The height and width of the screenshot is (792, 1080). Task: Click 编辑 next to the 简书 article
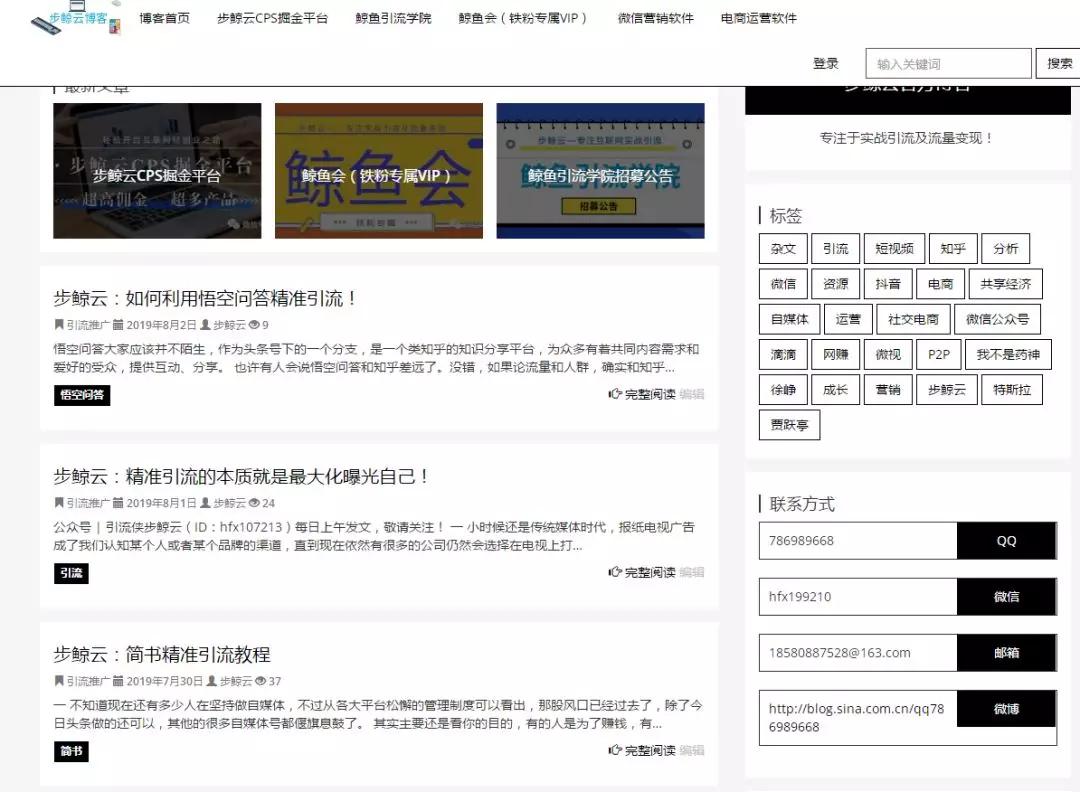pyautogui.click(x=692, y=750)
